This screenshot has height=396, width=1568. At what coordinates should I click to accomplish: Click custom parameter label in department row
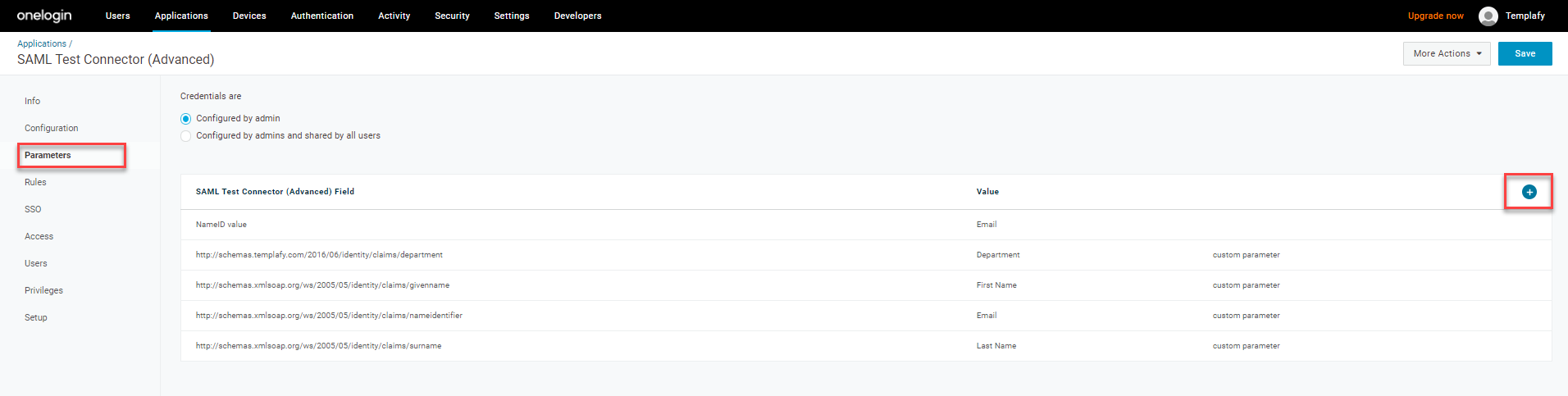(x=1246, y=255)
